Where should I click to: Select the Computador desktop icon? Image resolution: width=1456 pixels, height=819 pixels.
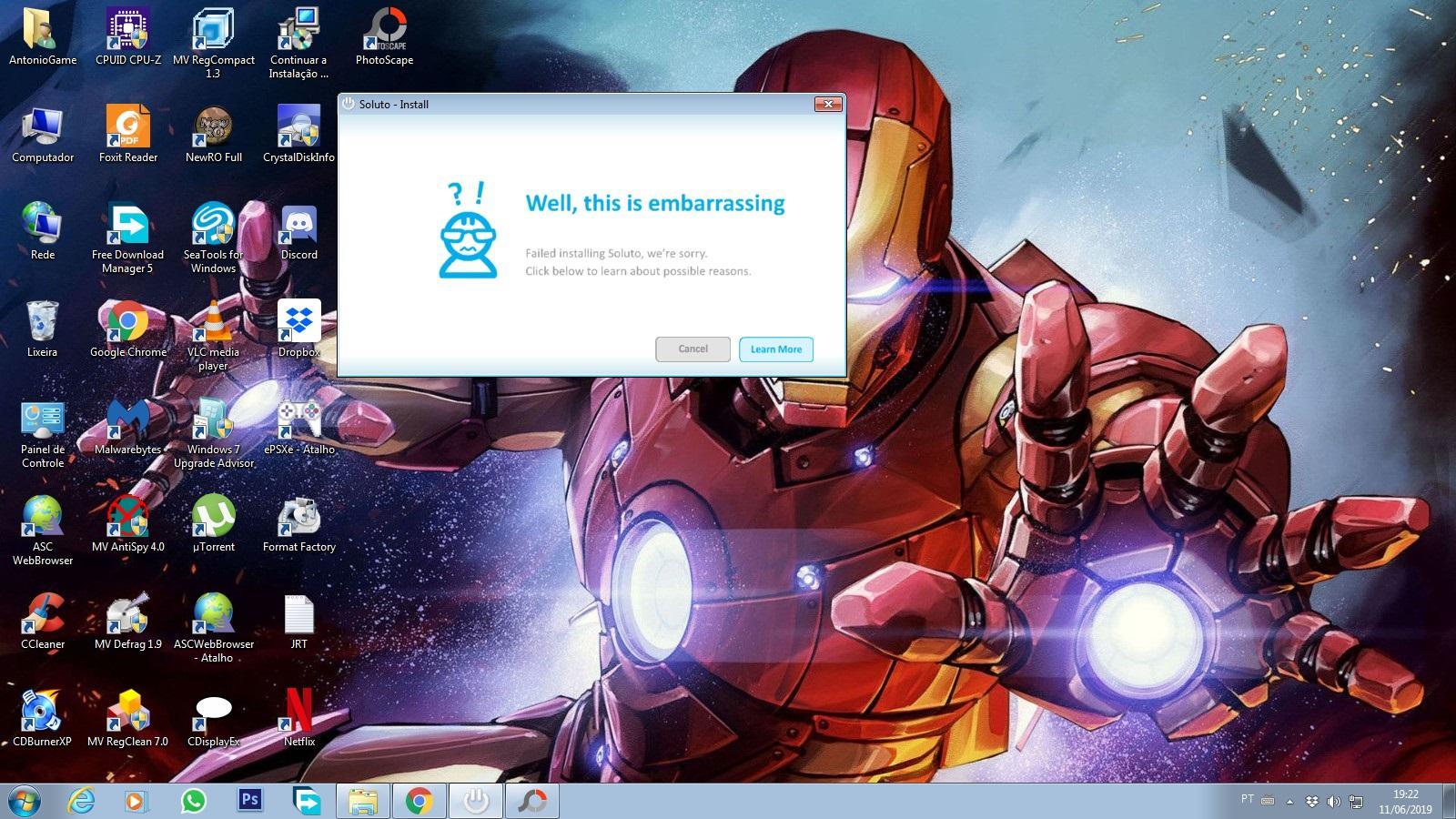[43, 134]
